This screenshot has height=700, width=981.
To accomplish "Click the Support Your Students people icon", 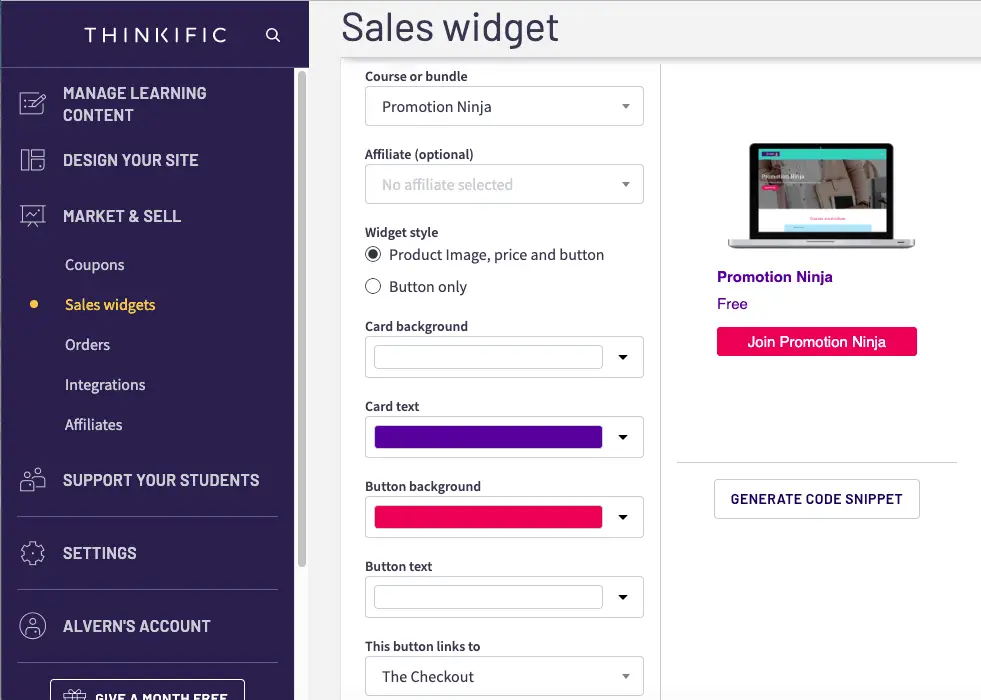I will point(33,480).
